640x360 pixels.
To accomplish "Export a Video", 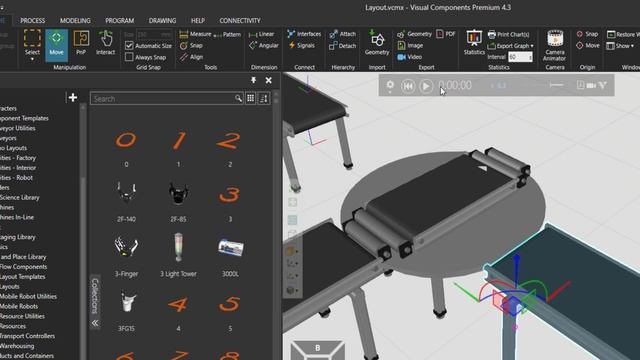I will [409, 57].
